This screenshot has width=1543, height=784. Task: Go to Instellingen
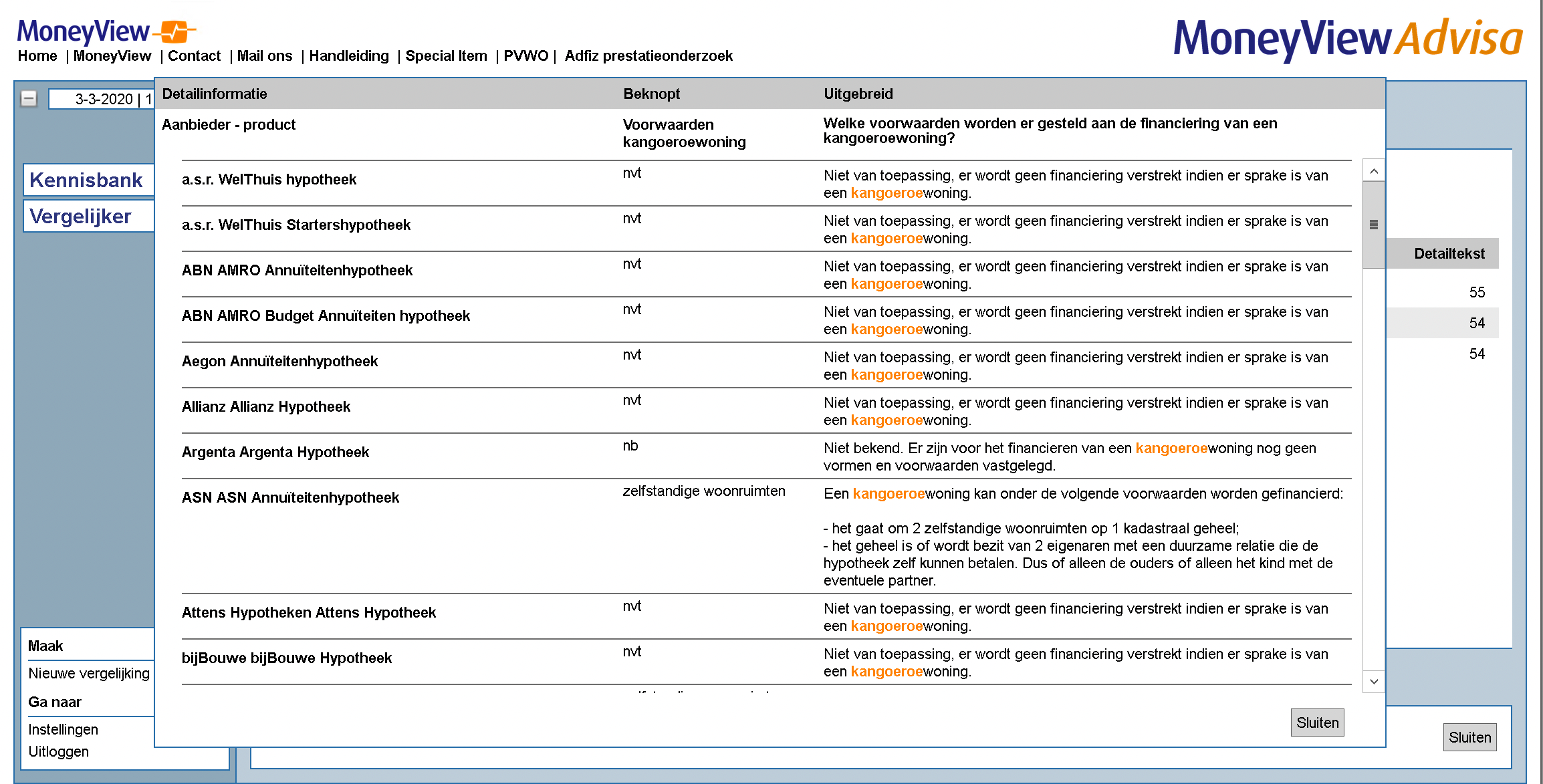[x=63, y=729]
